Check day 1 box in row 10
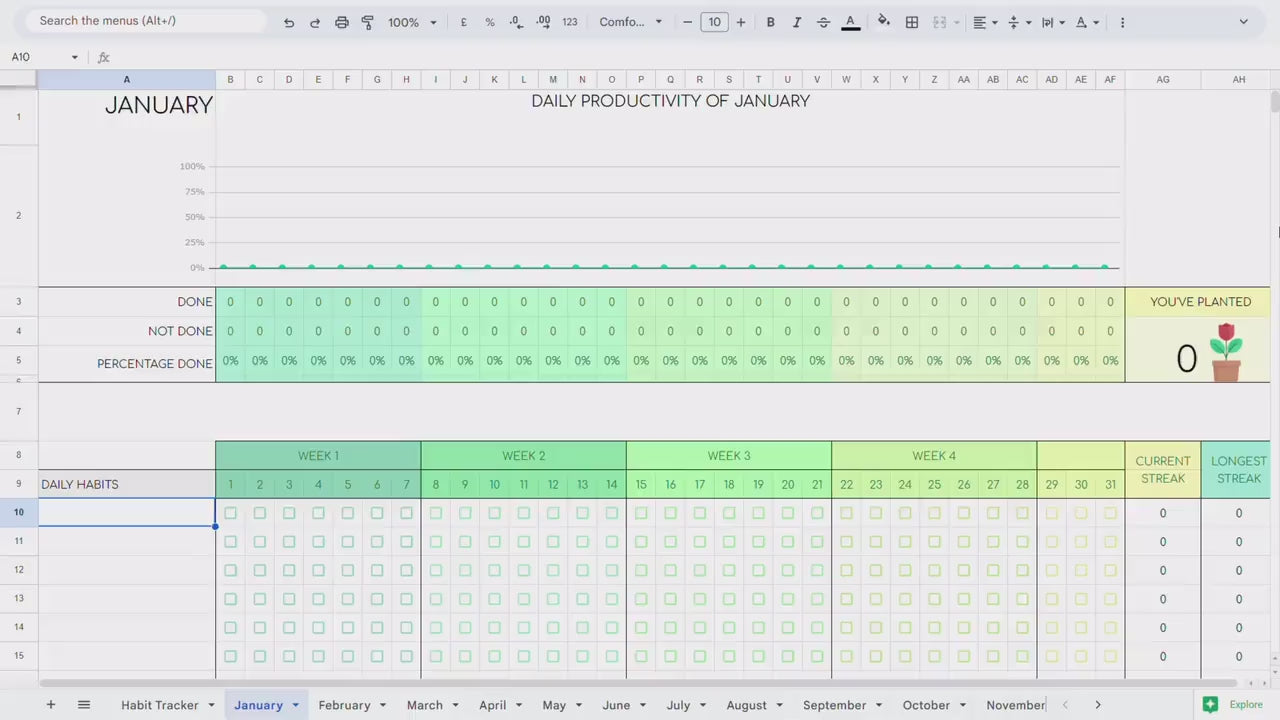Screen dimensions: 1280x720 tap(230, 513)
